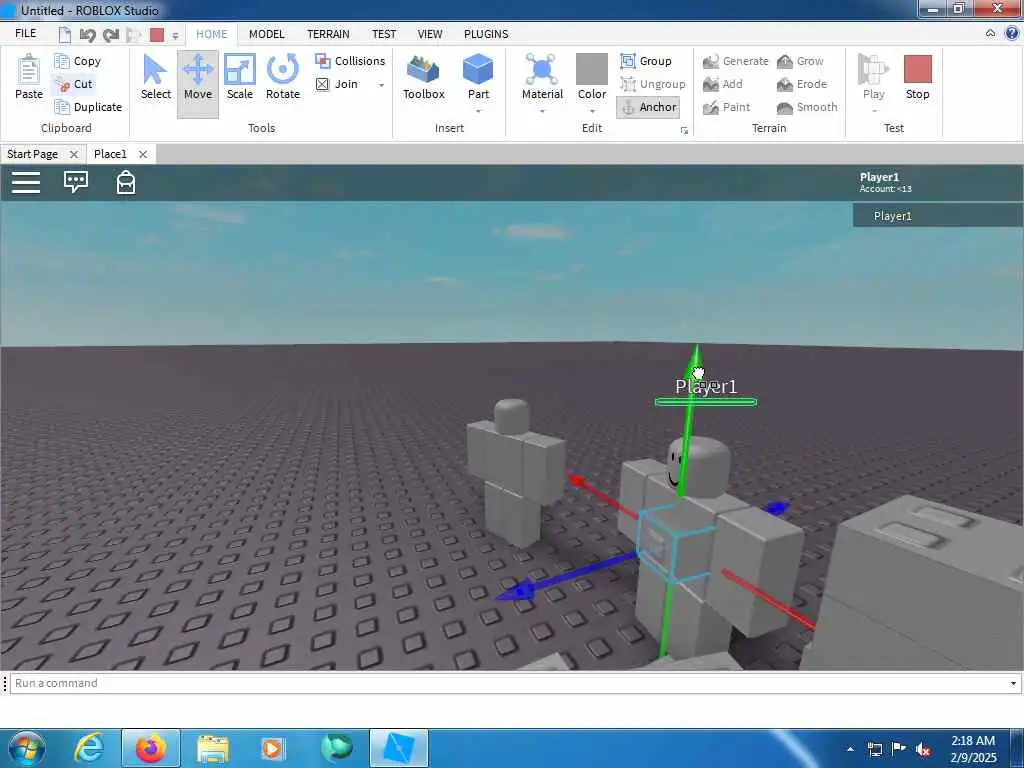This screenshot has height=768, width=1024.
Task: Click the New file quick access icon
Action: pos(65,35)
